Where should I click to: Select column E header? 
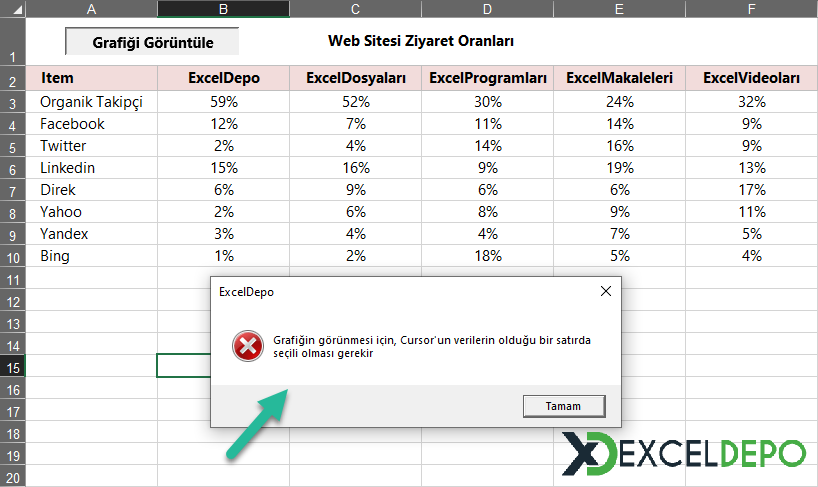pyautogui.click(x=619, y=8)
